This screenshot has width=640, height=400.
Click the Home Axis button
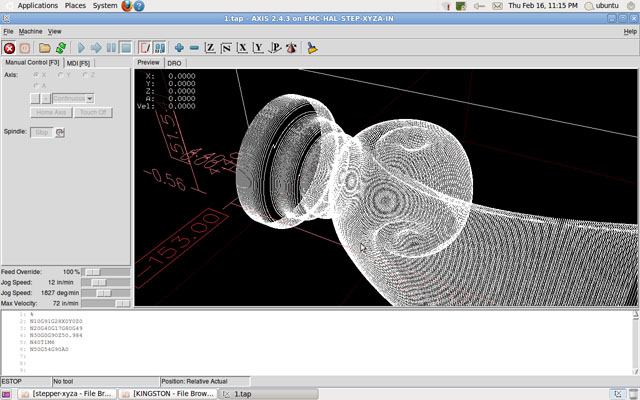(x=51, y=113)
